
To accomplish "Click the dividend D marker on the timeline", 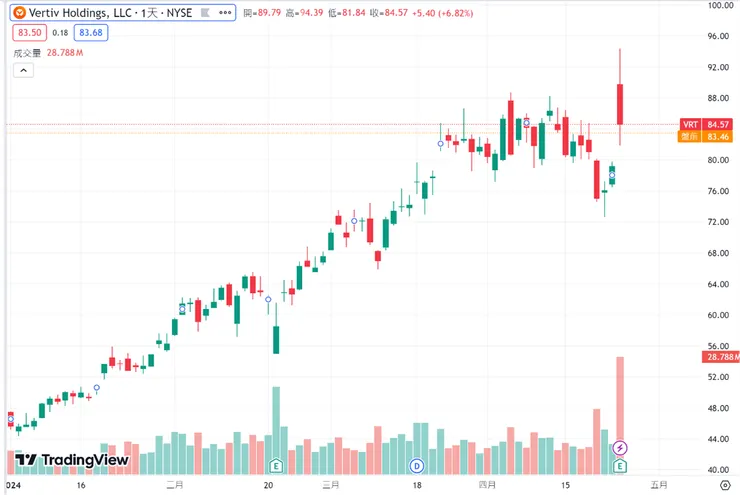I will 417,466.
